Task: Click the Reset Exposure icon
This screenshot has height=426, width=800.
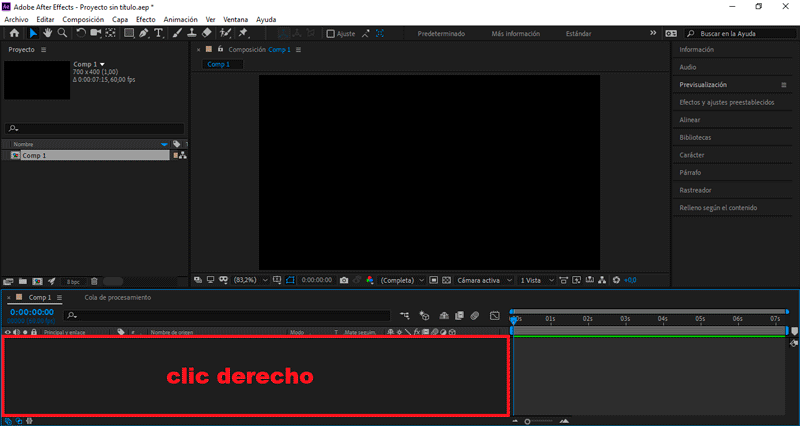Action: click(616, 280)
